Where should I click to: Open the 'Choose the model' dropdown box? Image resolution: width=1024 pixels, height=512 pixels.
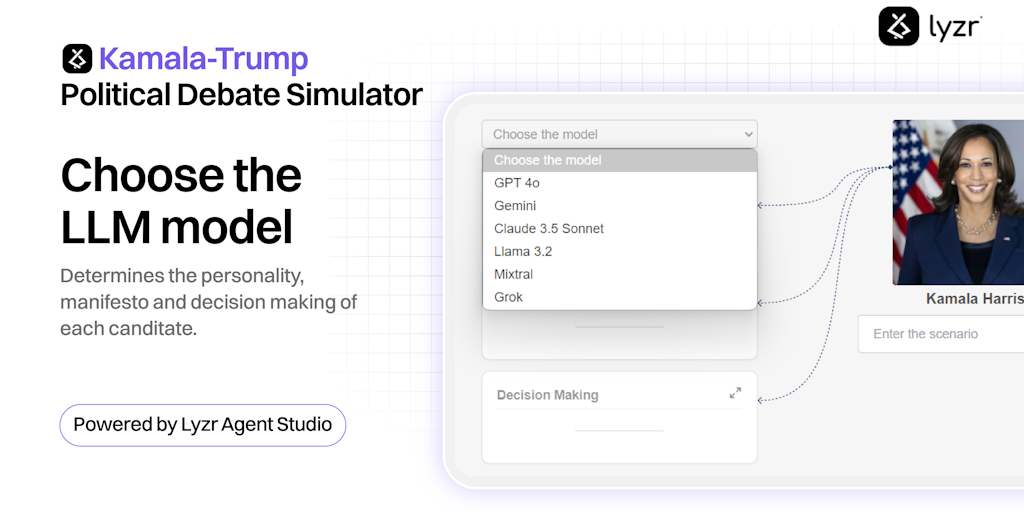coord(619,134)
